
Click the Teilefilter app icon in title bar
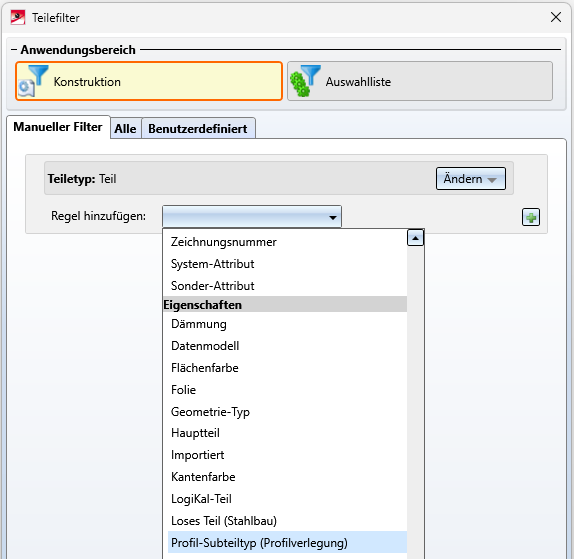click(x=18, y=17)
